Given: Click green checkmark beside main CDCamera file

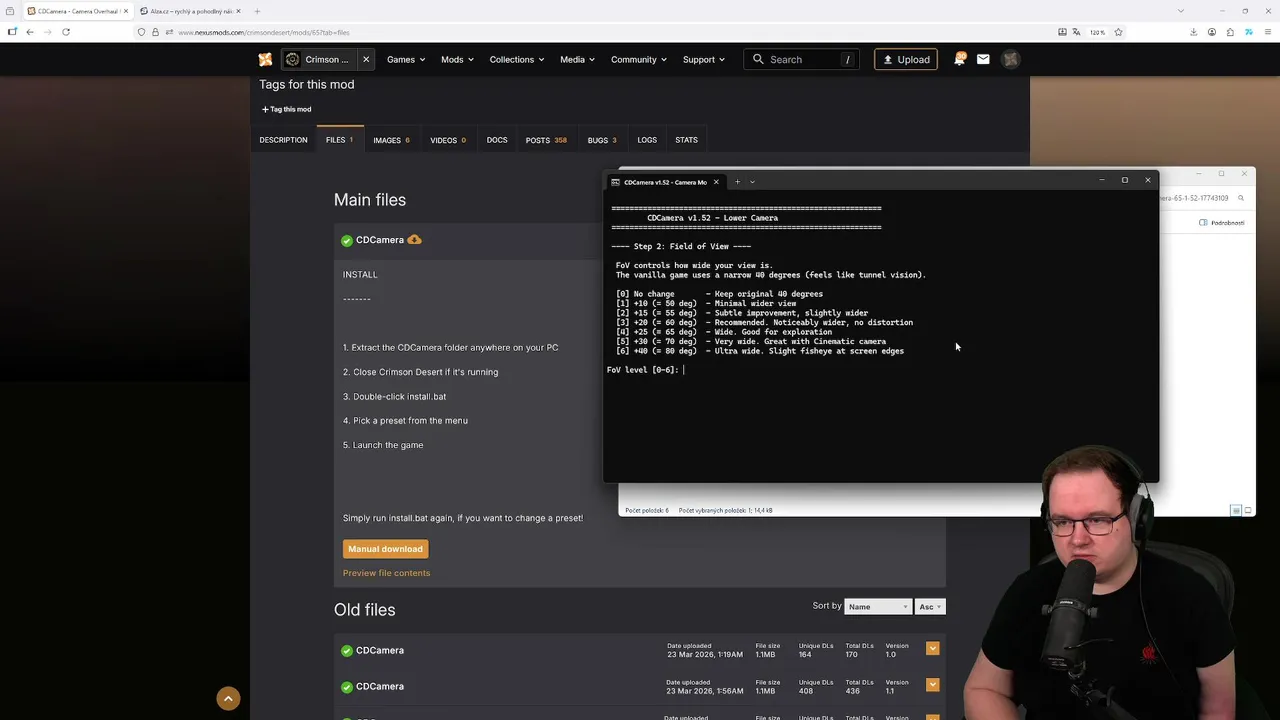Looking at the screenshot, I should (347, 240).
